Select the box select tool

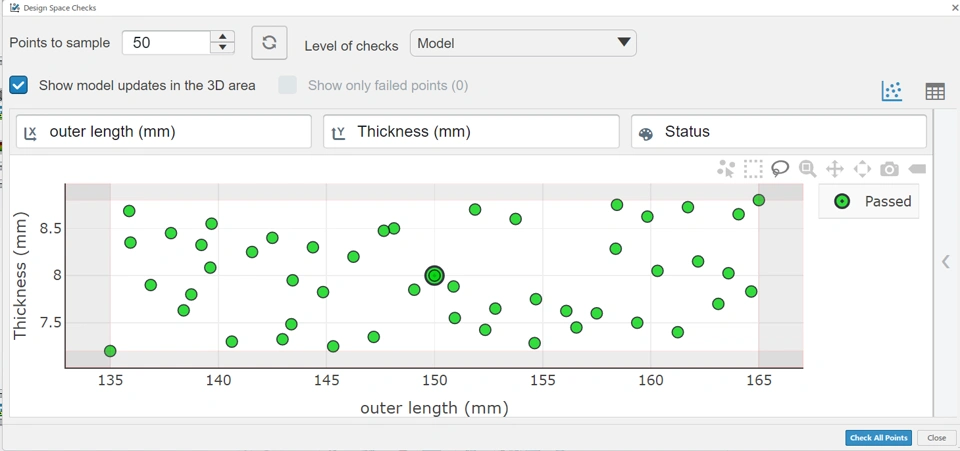(x=753, y=169)
